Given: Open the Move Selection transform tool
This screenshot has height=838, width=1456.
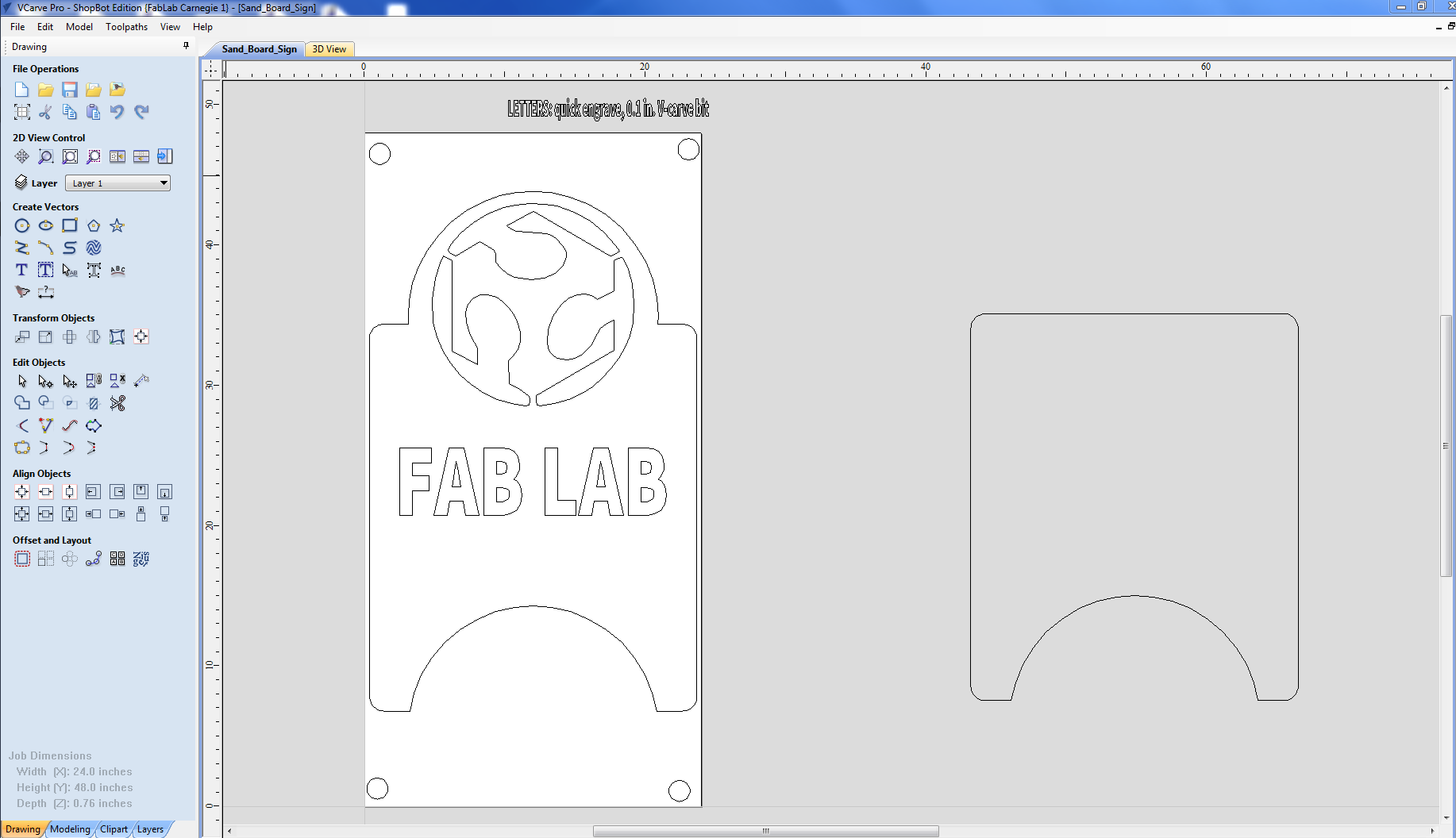Looking at the screenshot, I should tap(22, 336).
